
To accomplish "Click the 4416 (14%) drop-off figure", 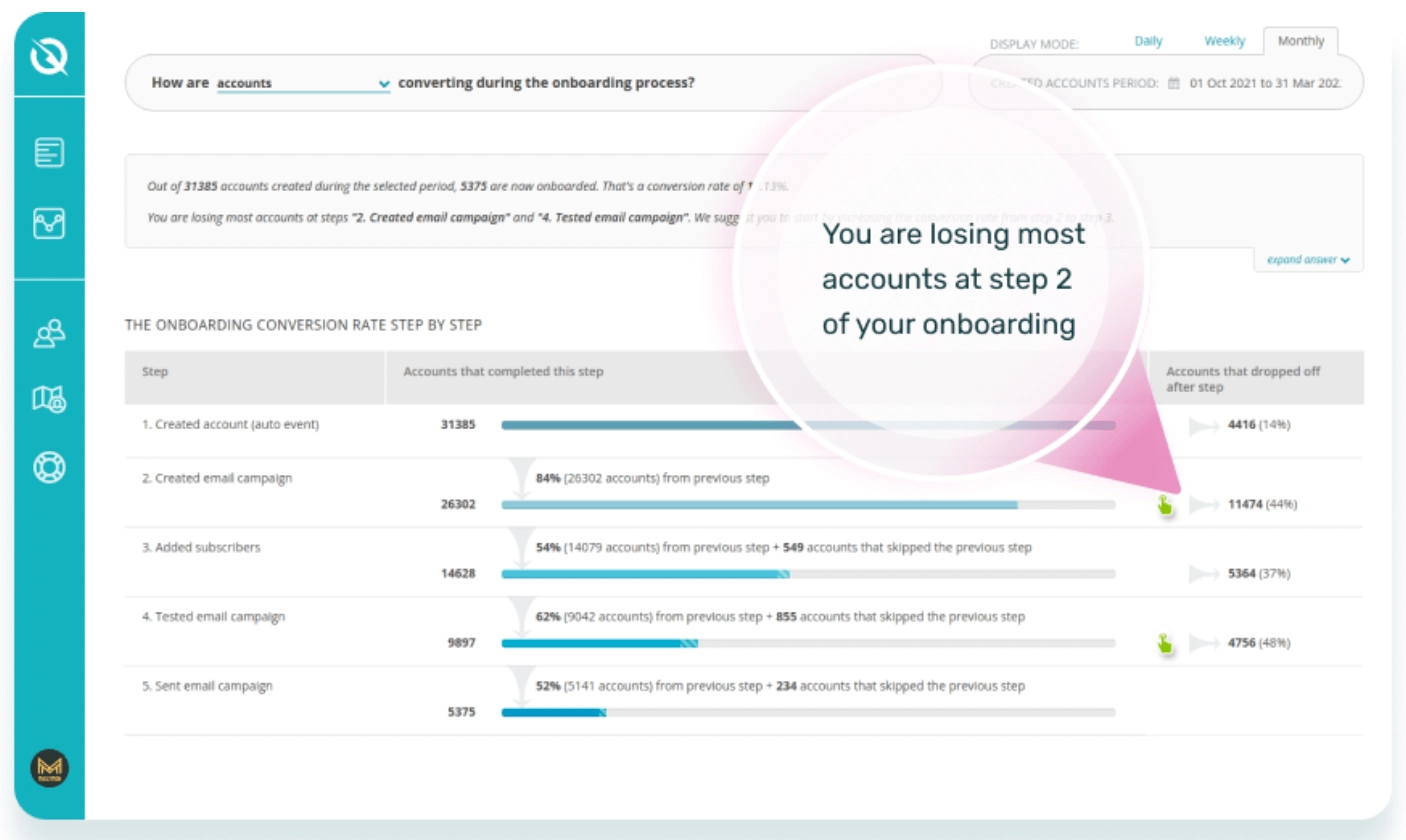I will point(1258,425).
